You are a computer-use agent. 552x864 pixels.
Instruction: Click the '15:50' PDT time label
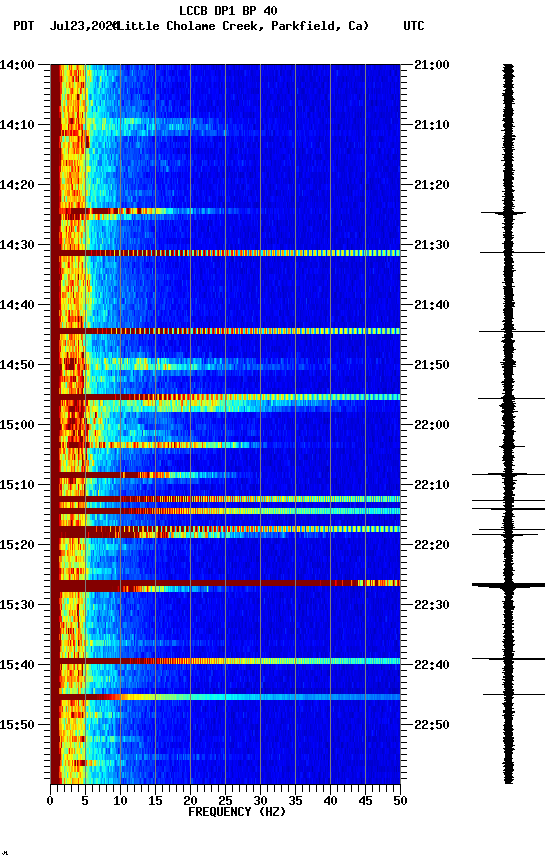[17, 726]
